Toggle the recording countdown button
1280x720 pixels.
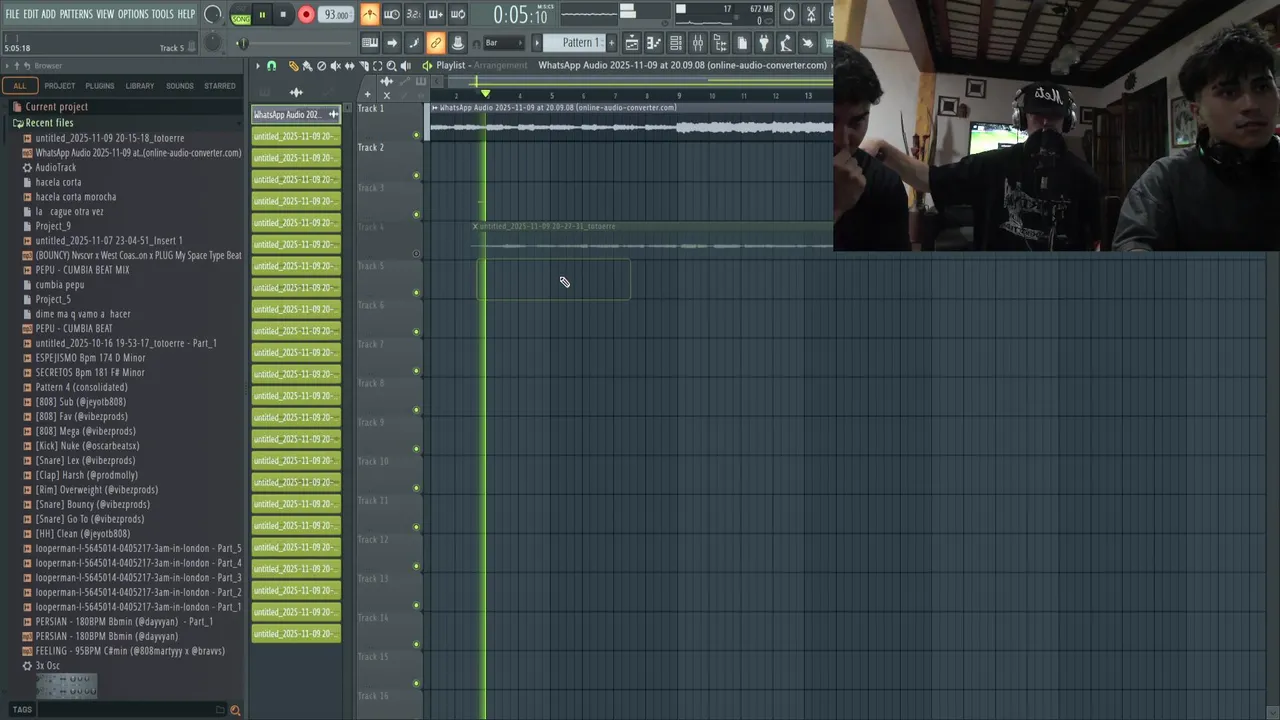pyautogui.click(x=413, y=14)
